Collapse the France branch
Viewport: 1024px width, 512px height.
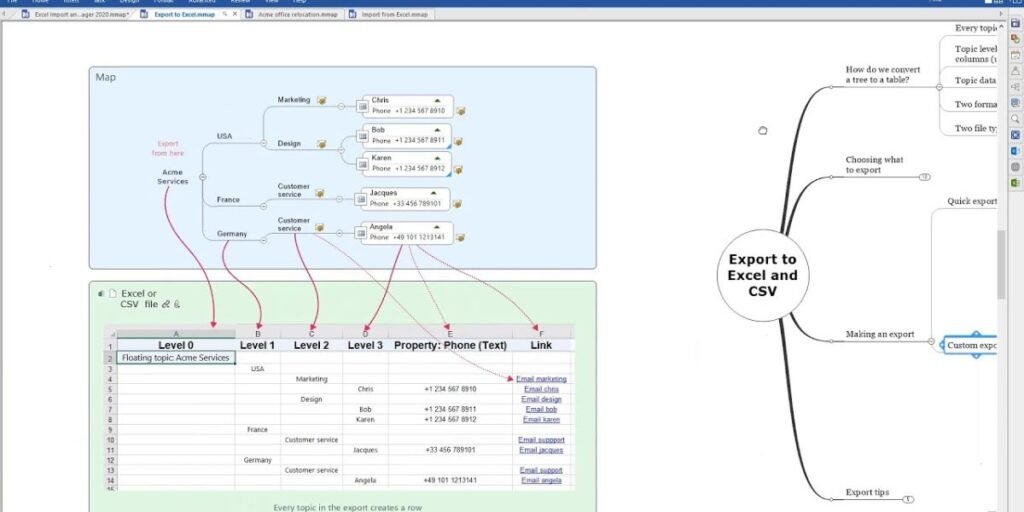pyautogui.click(x=263, y=206)
